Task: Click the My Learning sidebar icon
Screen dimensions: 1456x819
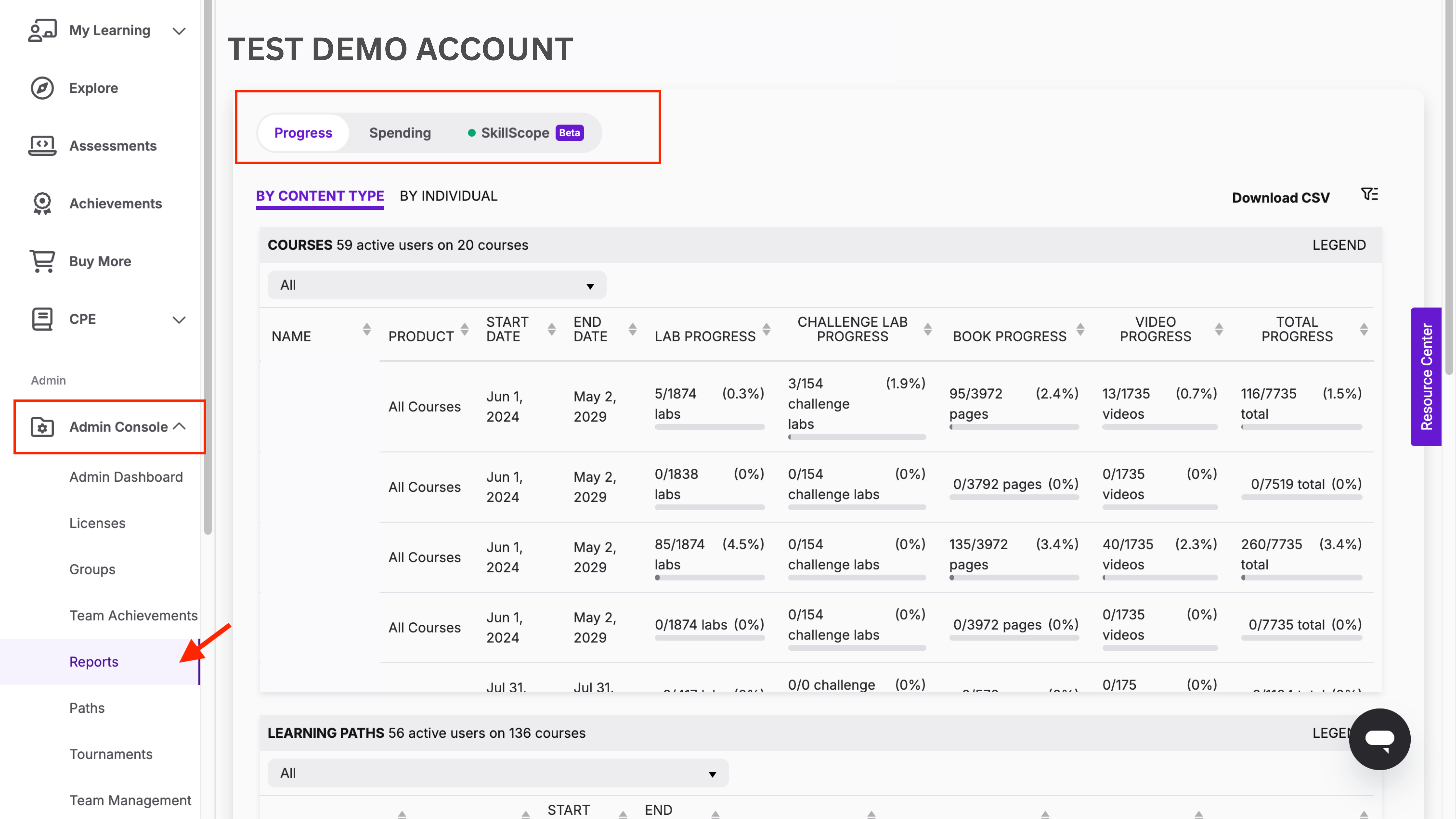Action: click(x=42, y=31)
